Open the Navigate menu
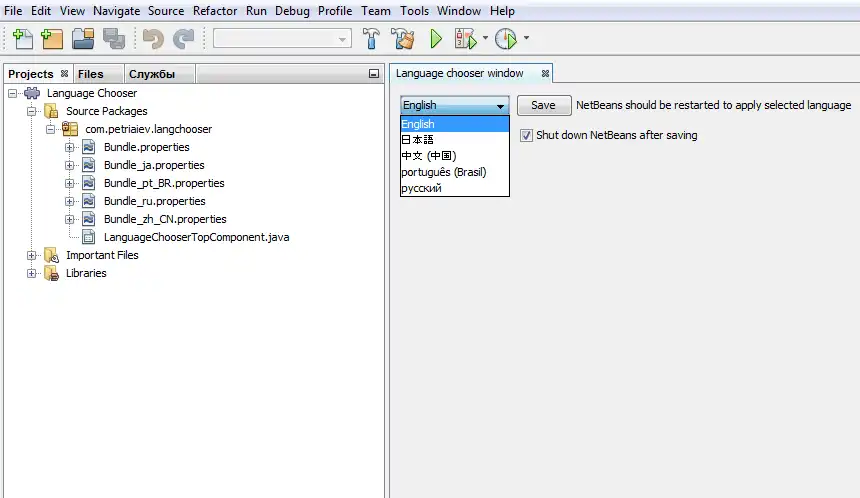 116,11
